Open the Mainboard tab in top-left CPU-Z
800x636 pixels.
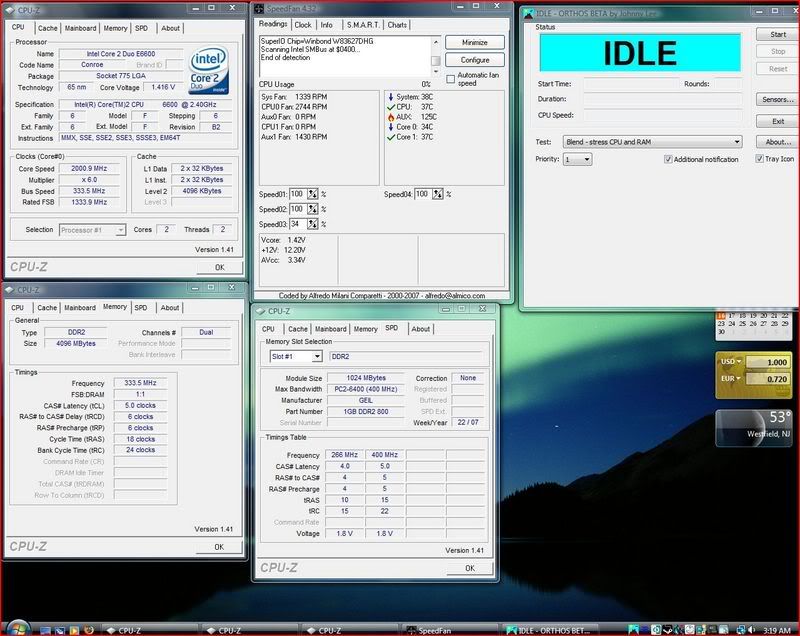pos(80,28)
